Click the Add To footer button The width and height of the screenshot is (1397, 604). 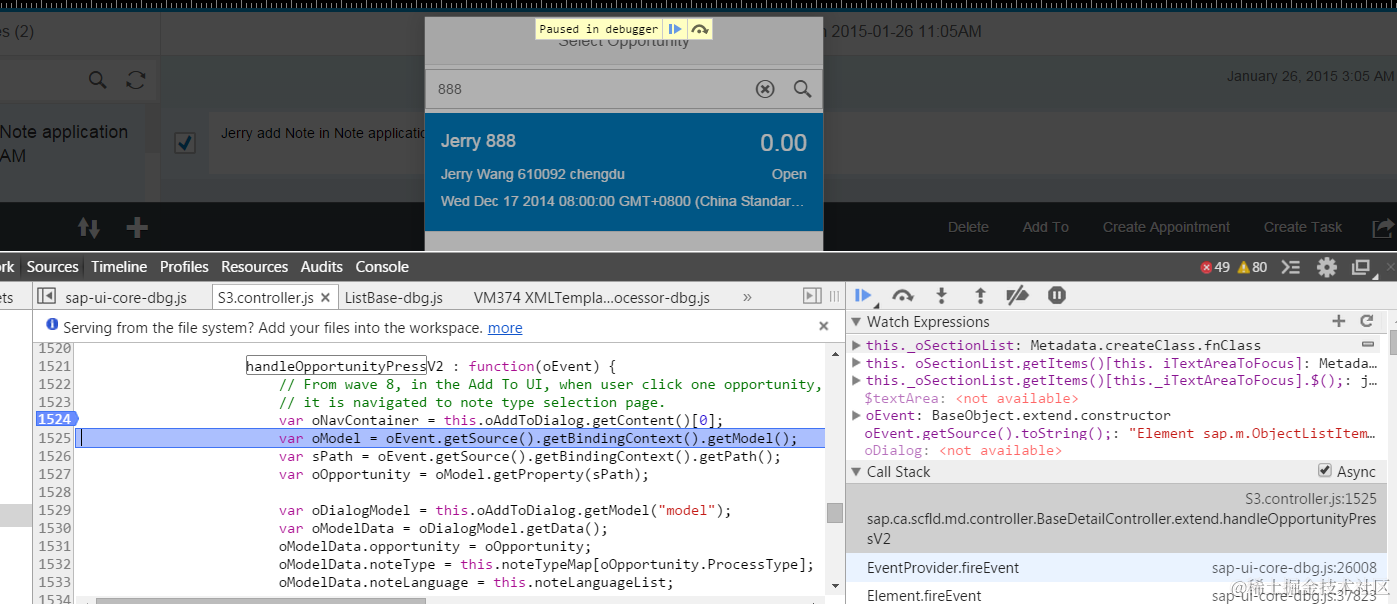1046,227
